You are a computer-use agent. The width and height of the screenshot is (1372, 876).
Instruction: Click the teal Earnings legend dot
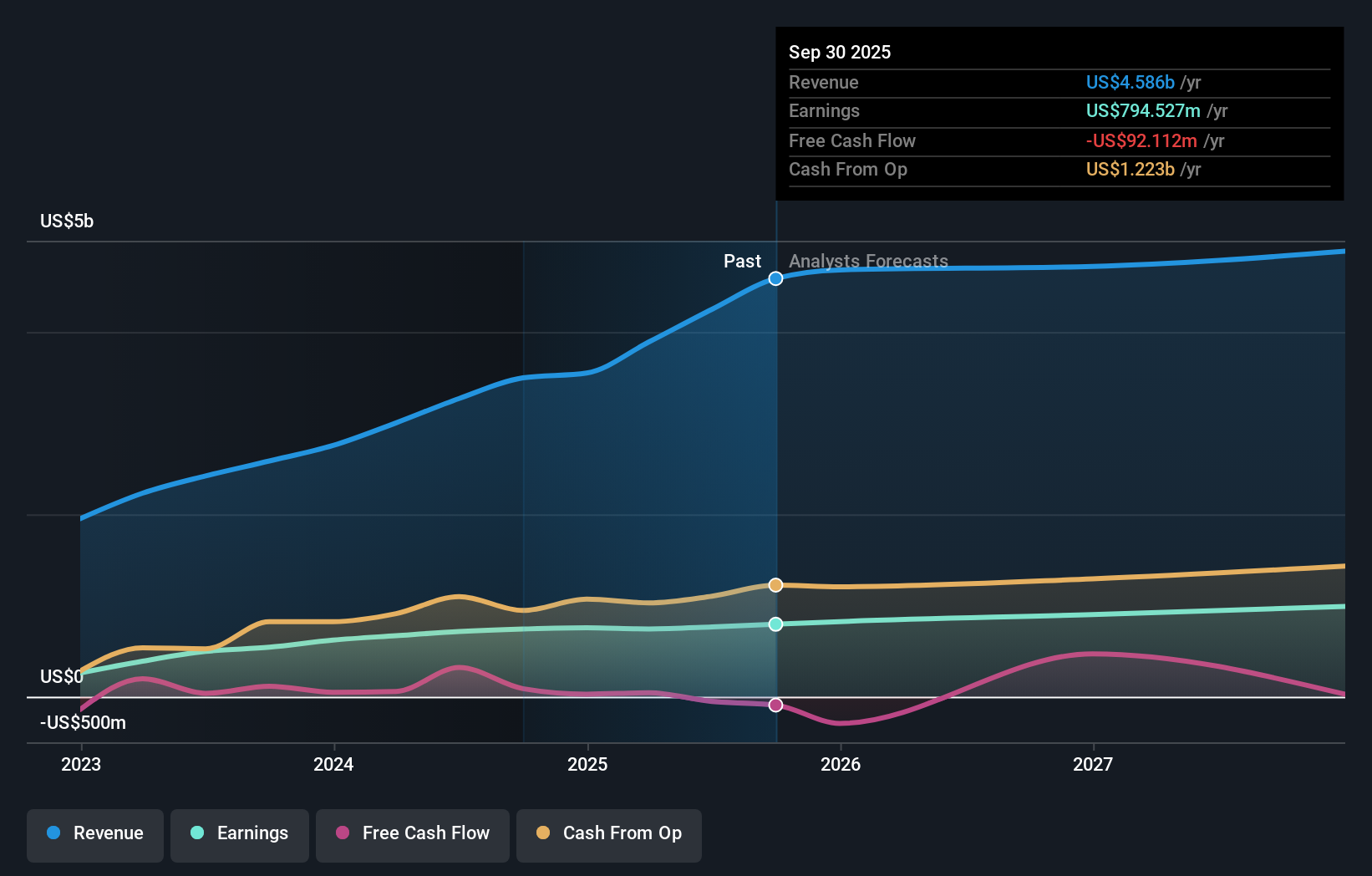pyautogui.click(x=197, y=833)
